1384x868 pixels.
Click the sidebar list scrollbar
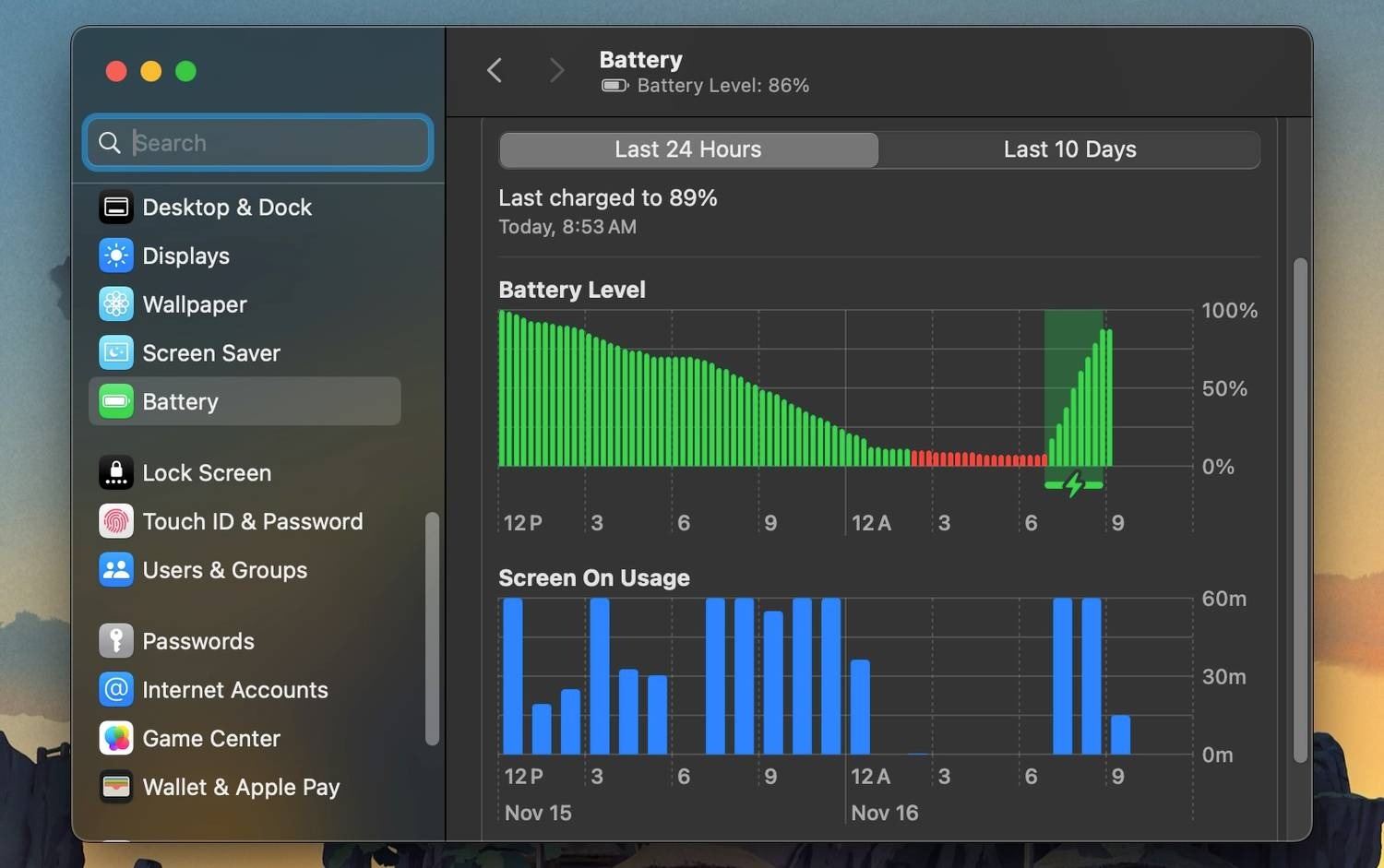(x=432, y=628)
